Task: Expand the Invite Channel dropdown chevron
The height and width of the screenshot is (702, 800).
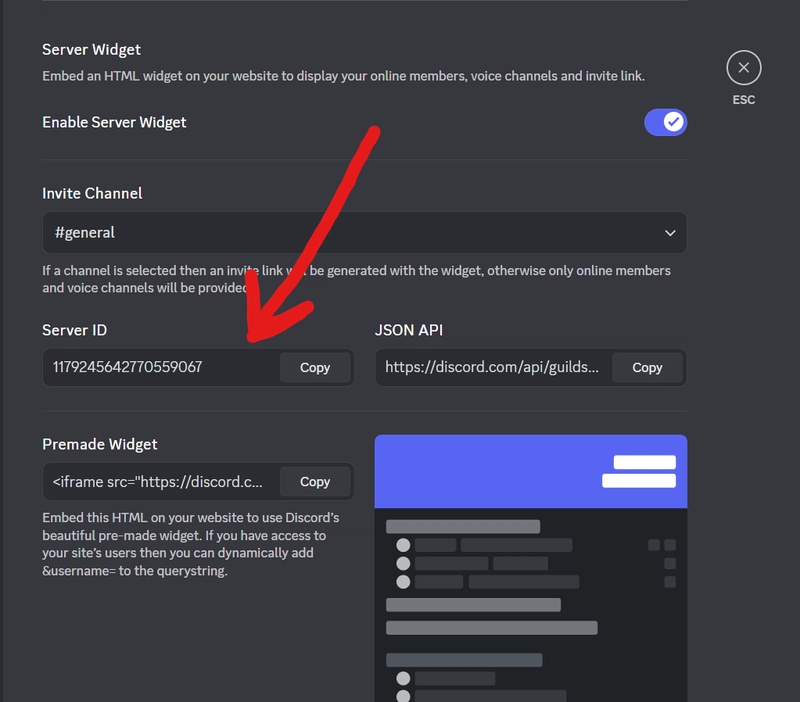Action: [670, 233]
